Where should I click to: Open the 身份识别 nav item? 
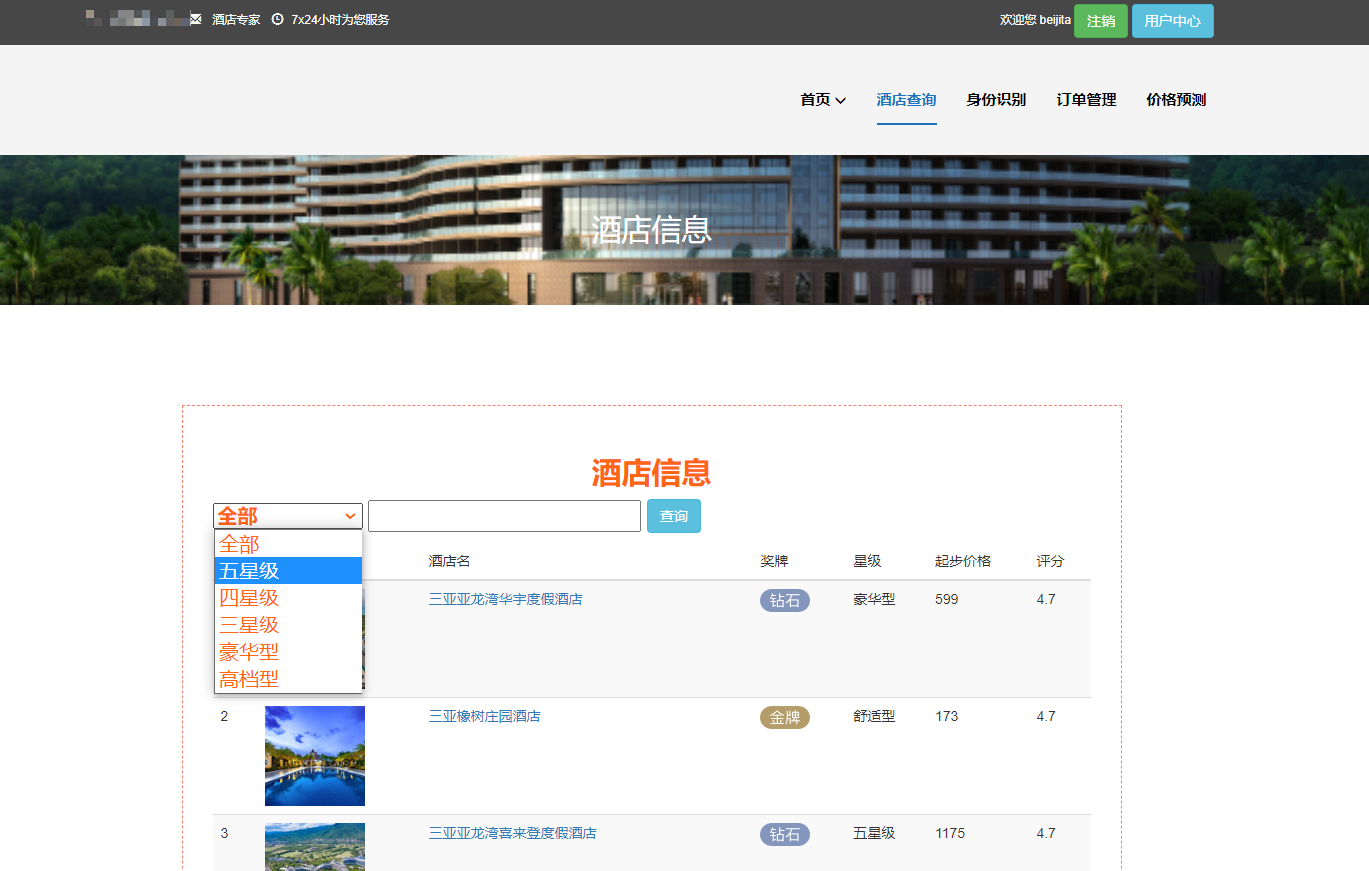point(996,100)
